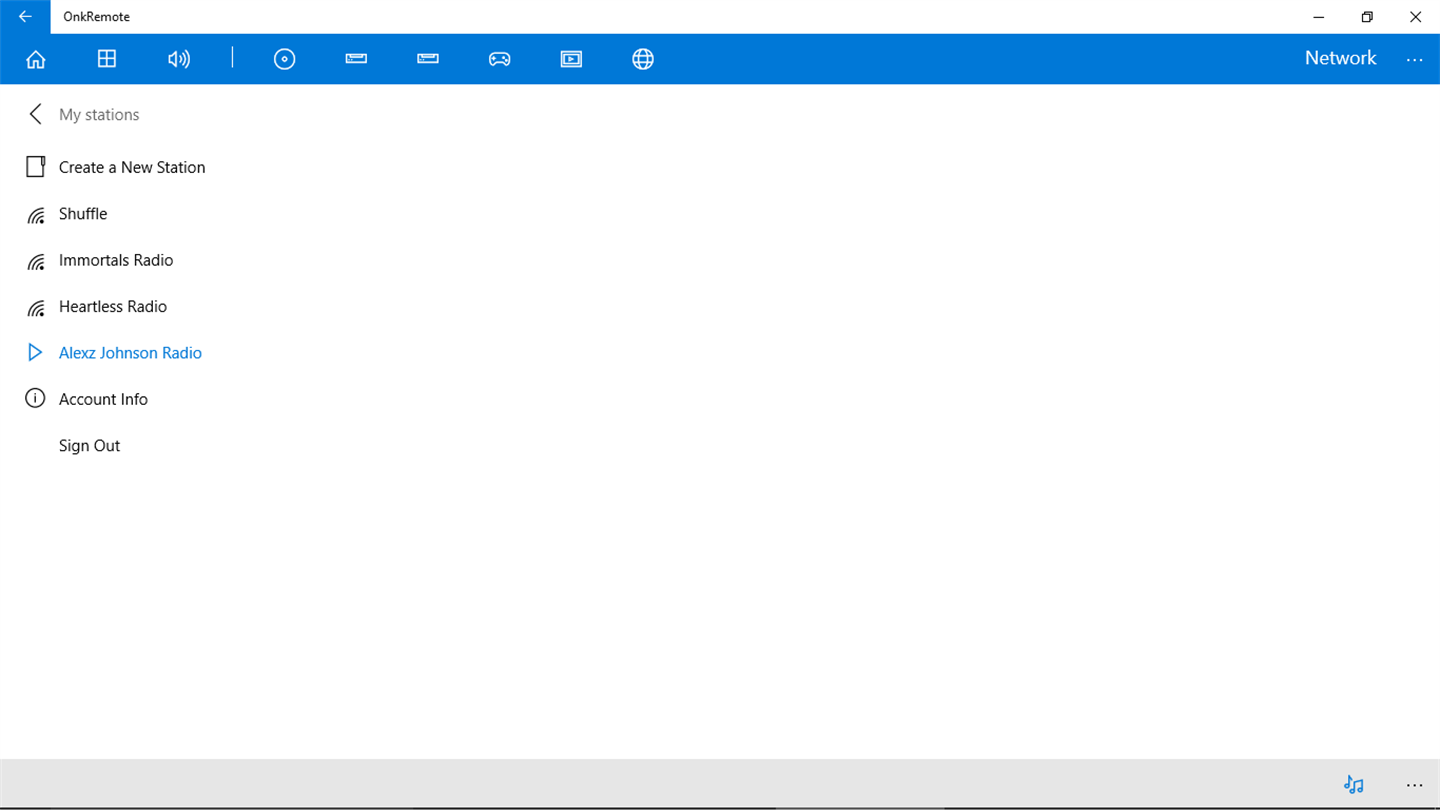The width and height of the screenshot is (1440, 810).
Task: Select the first receiver box input icon
Action: (356, 59)
